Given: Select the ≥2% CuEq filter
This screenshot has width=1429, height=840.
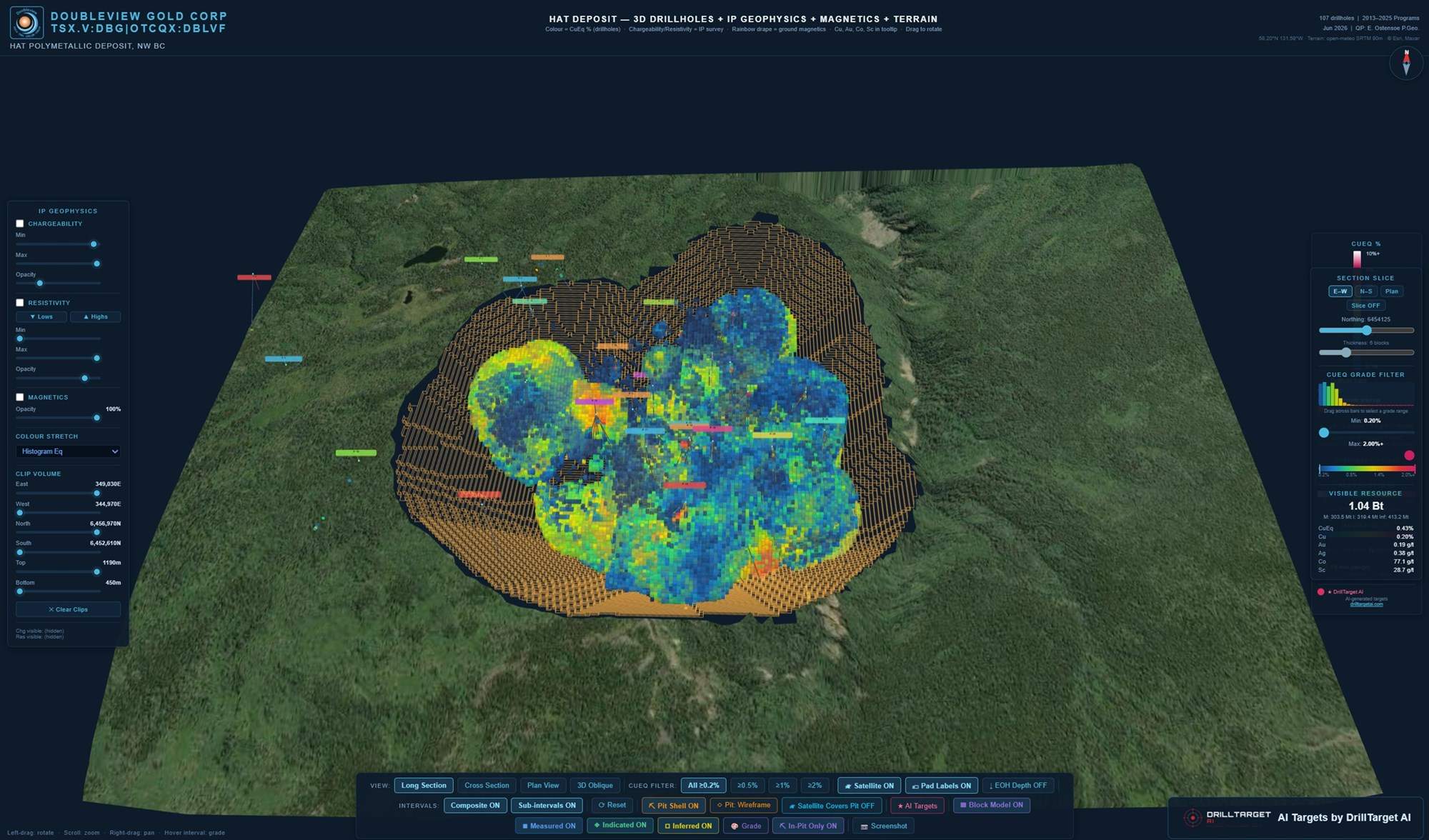Looking at the screenshot, I should (x=815, y=786).
